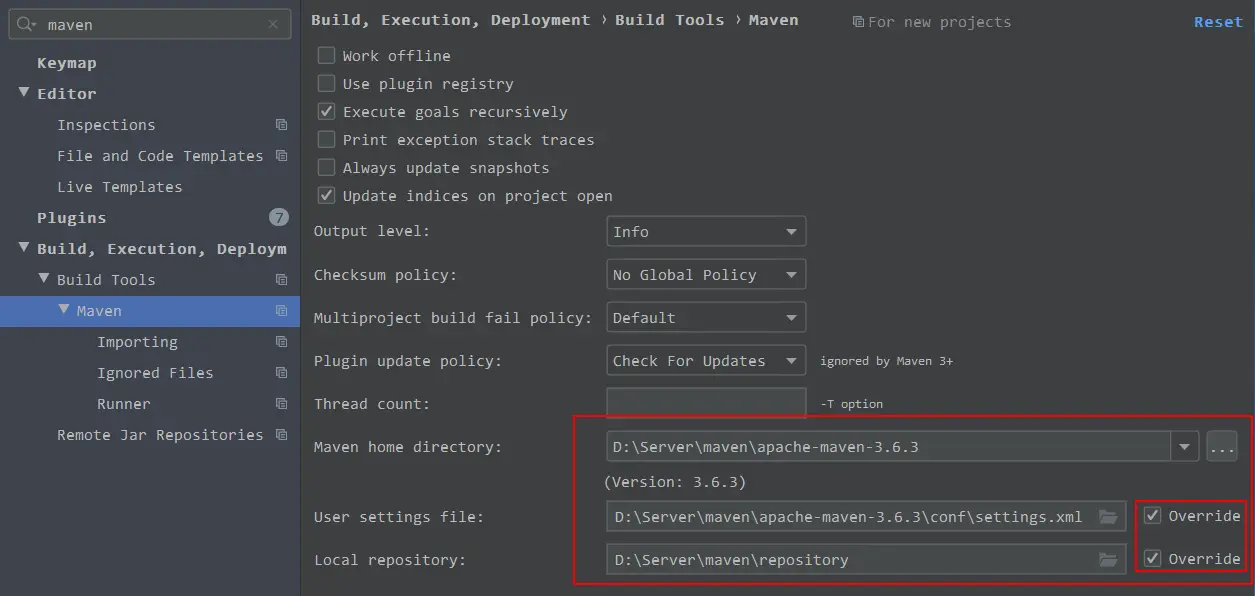Click the (Version: 3.6.3) text
The width and height of the screenshot is (1255, 596).
coord(675,482)
